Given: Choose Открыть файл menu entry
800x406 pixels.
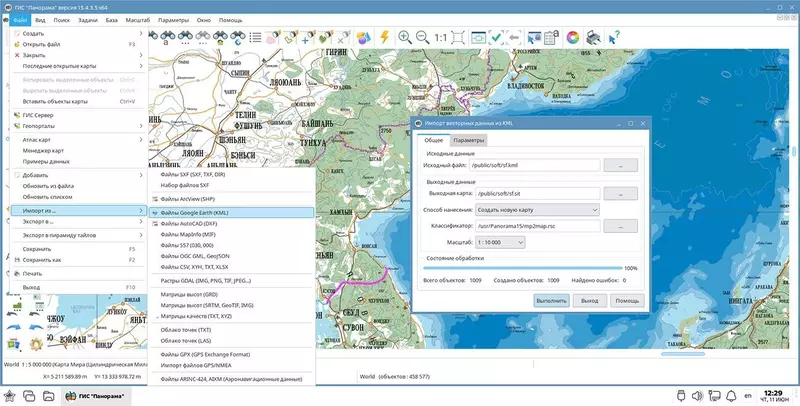Looking at the screenshot, I should [79, 44].
